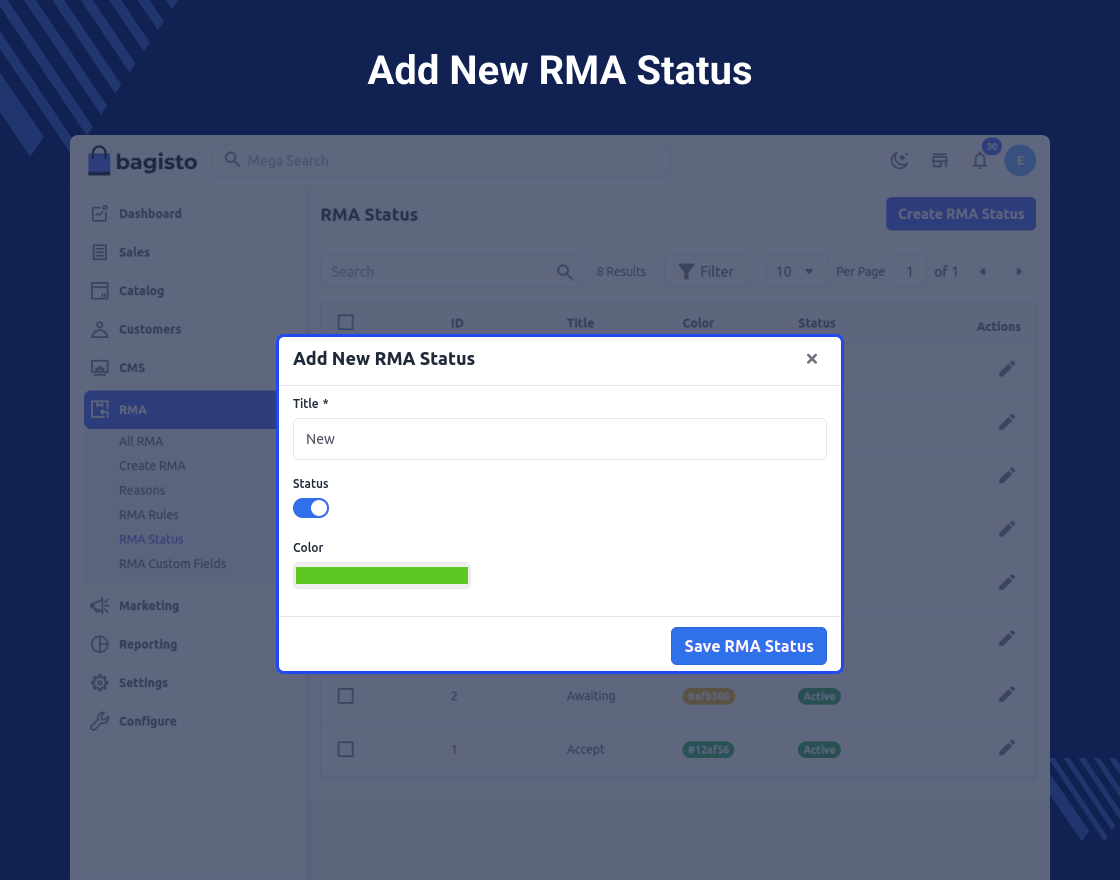
Task: Click edit pencil for Accept row
Action: (x=1007, y=748)
